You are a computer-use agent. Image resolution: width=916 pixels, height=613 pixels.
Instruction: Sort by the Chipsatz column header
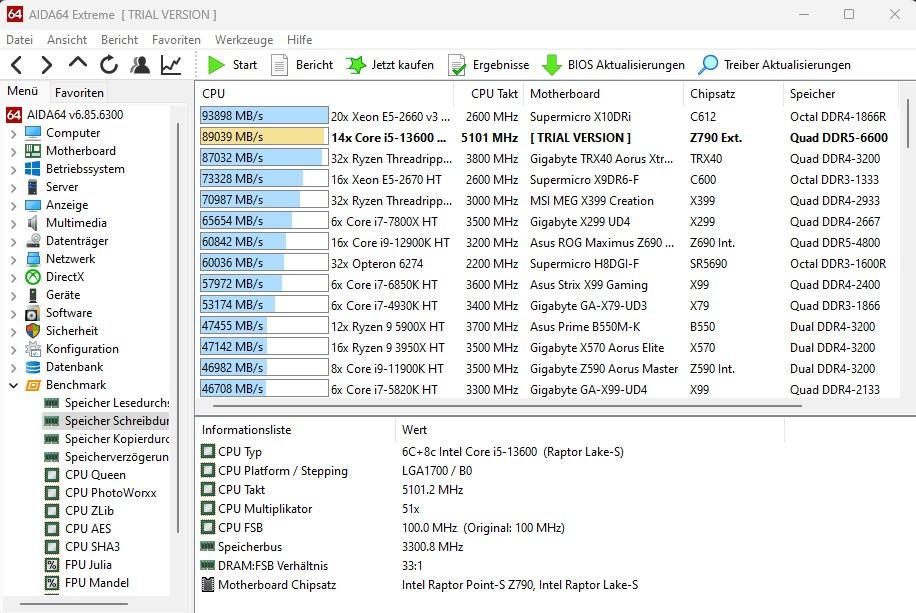(733, 93)
